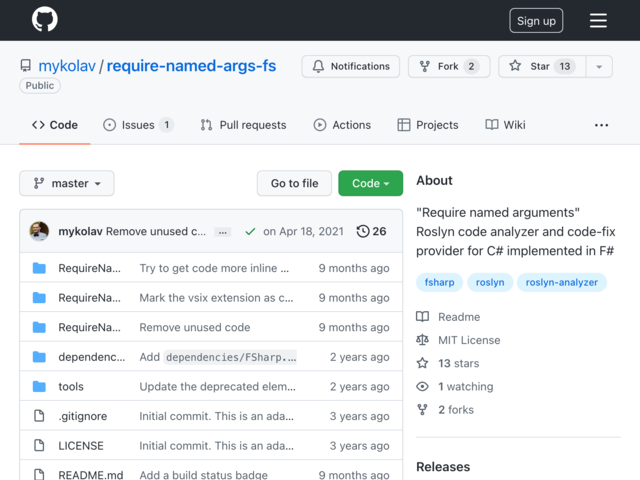Switch to the Pull requests tab
This screenshot has height=480, width=640.
pyautogui.click(x=243, y=125)
